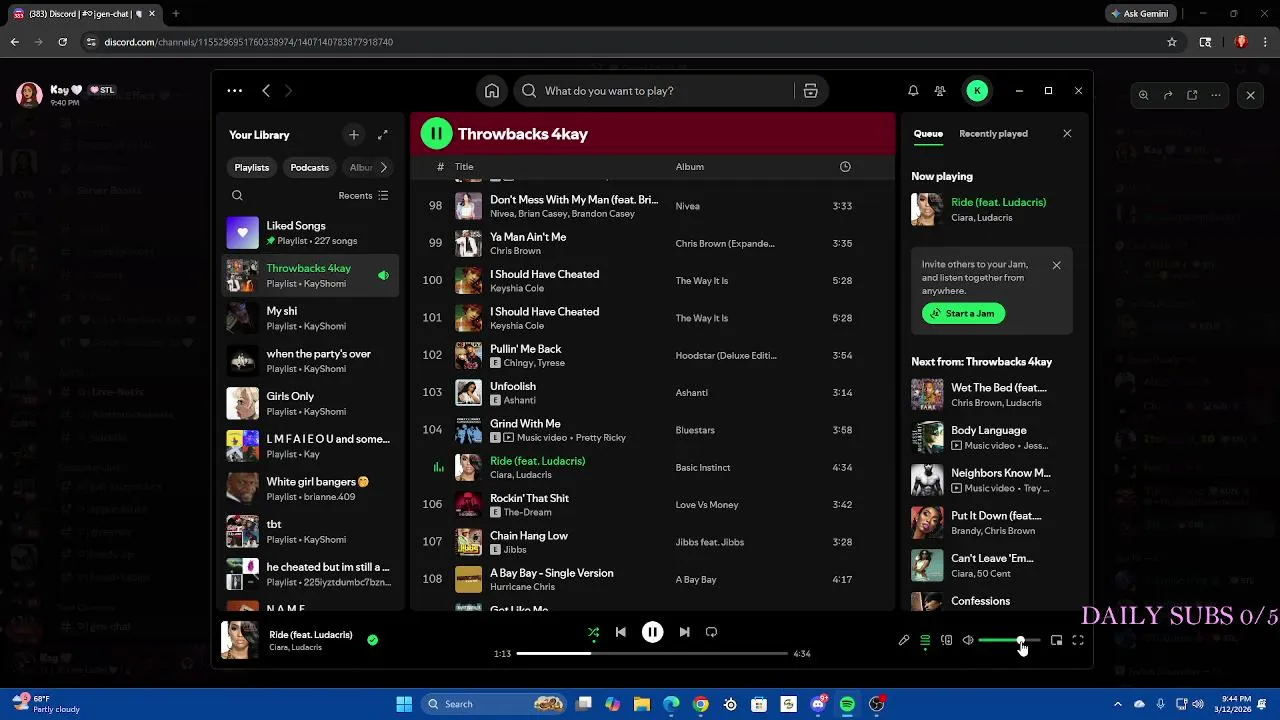The width and height of the screenshot is (1280, 720).
Task: Click Ask Gemini button
Action: tap(1139, 14)
